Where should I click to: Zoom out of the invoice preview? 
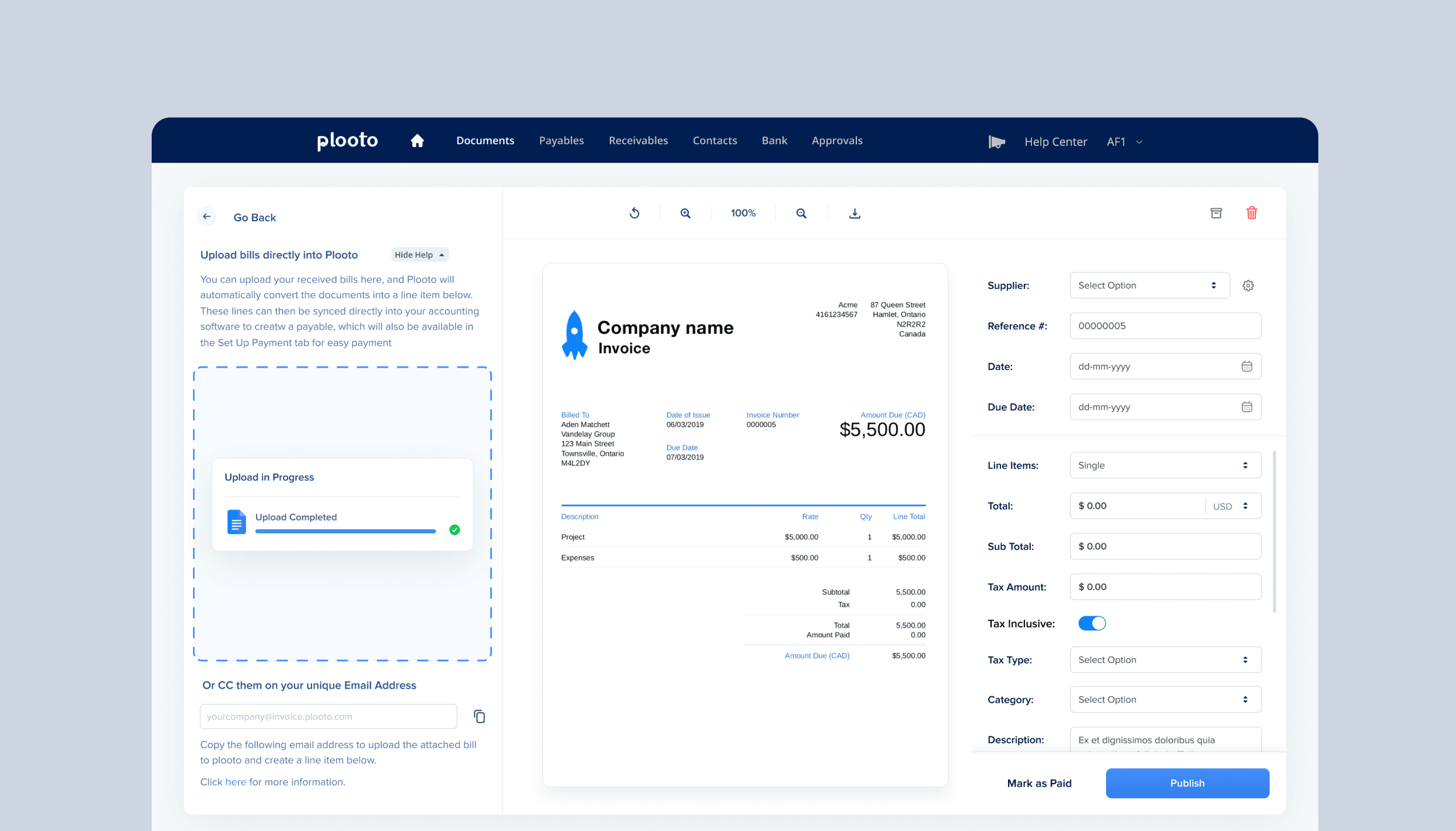pos(801,214)
